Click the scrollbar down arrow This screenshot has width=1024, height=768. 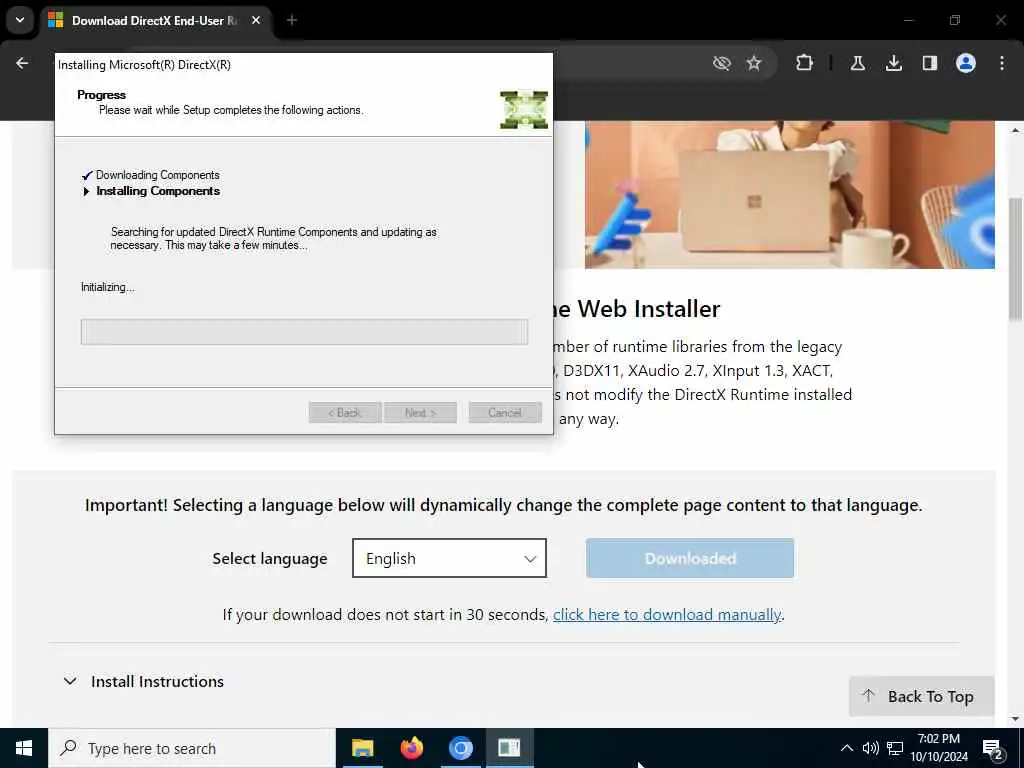(x=1015, y=719)
